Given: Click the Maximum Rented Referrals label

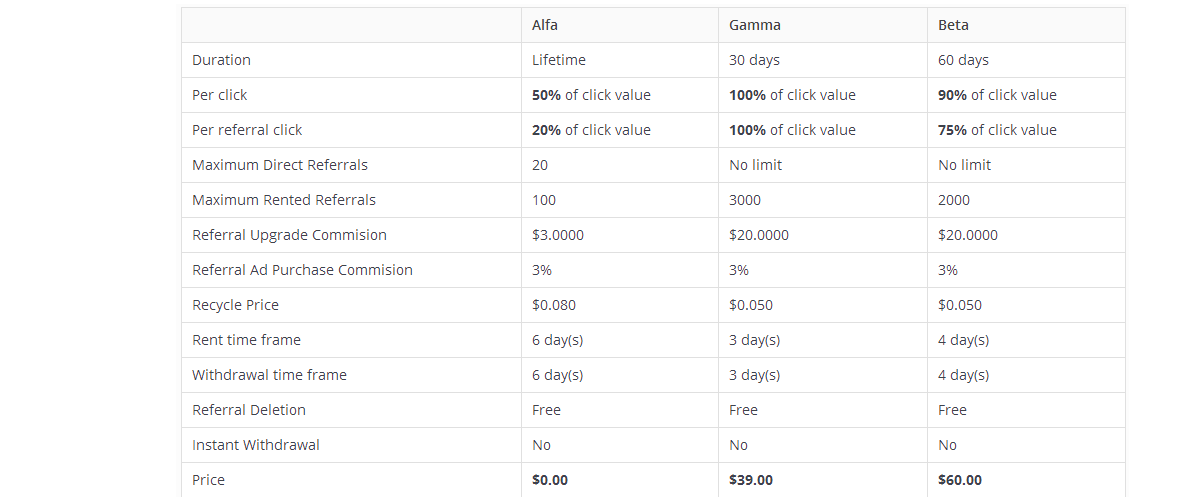Looking at the screenshot, I should point(284,200).
